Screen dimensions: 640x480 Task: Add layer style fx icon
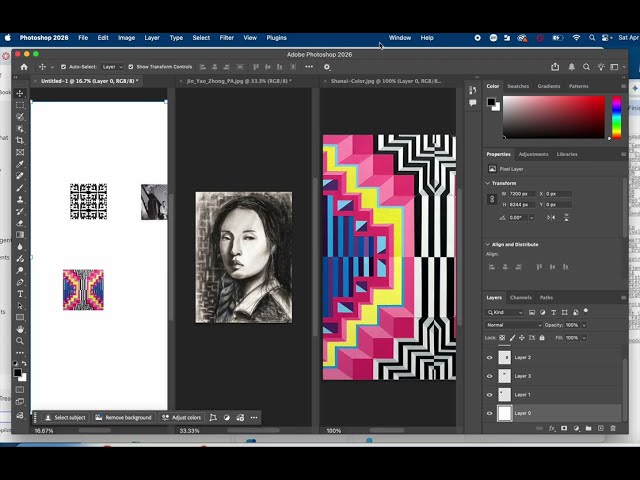552,428
